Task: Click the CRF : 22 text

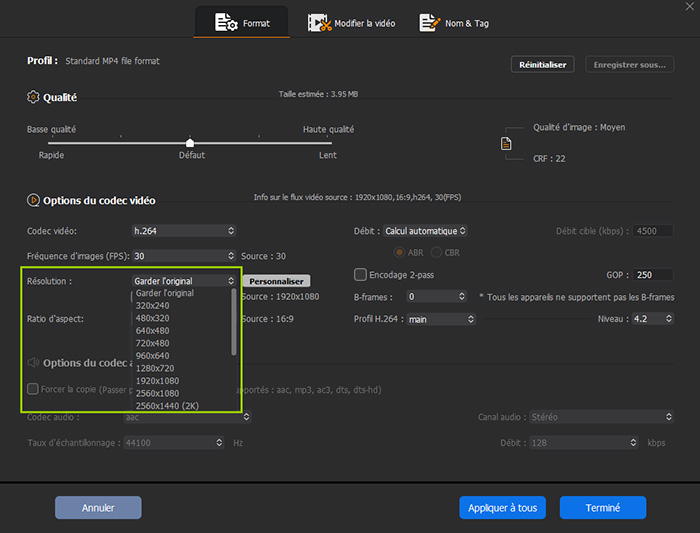Action: click(549, 158)
